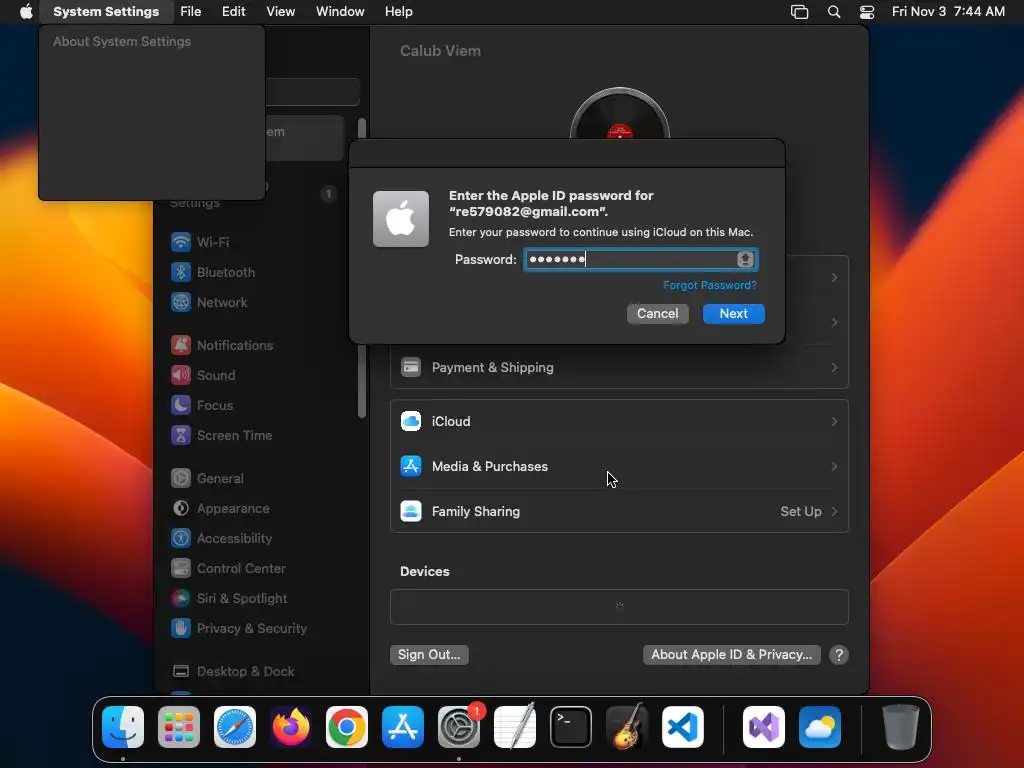Click the password keychain icon in field

(745, 259)
